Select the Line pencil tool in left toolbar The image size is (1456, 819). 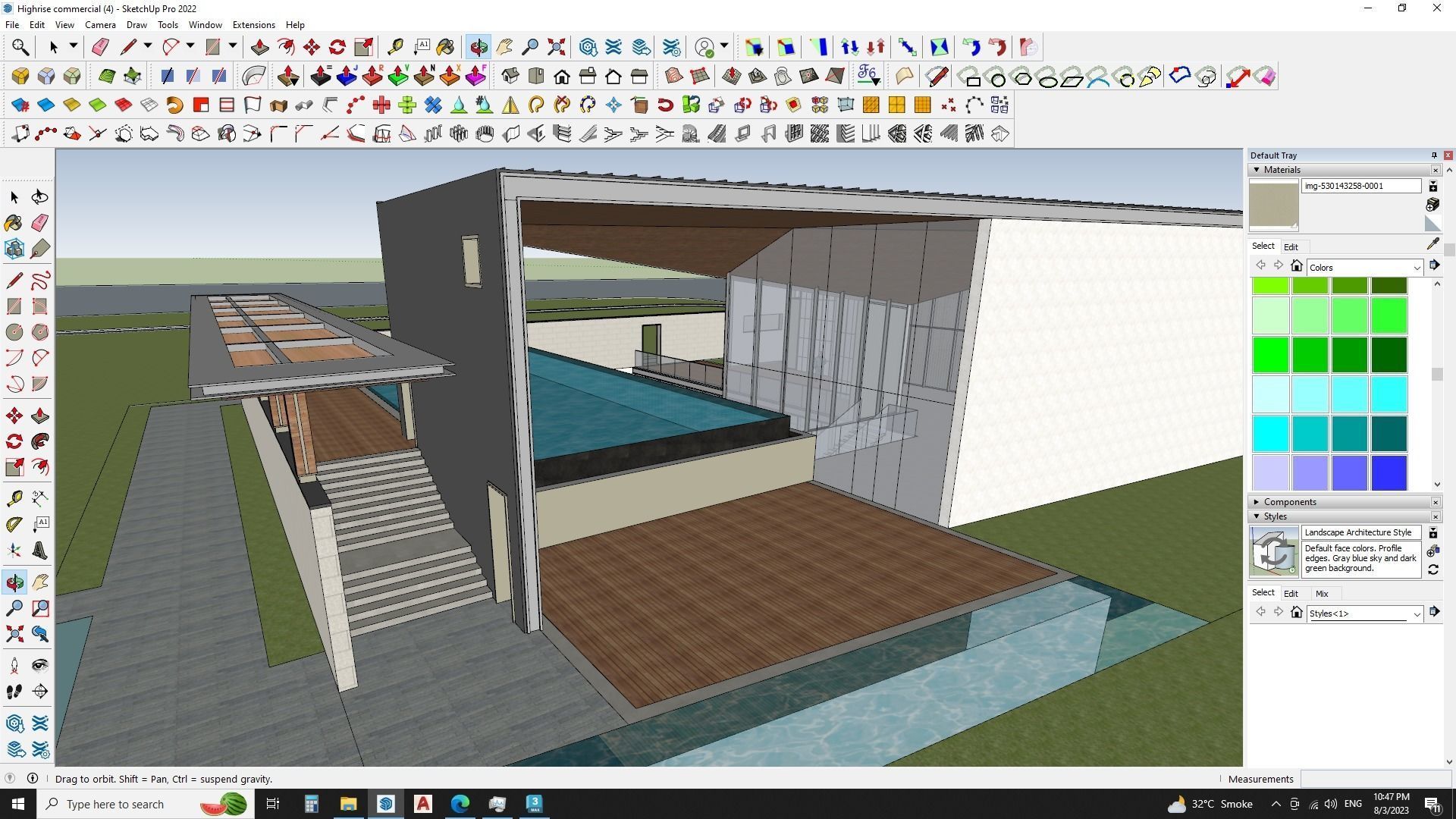click(x=14, y=281)
